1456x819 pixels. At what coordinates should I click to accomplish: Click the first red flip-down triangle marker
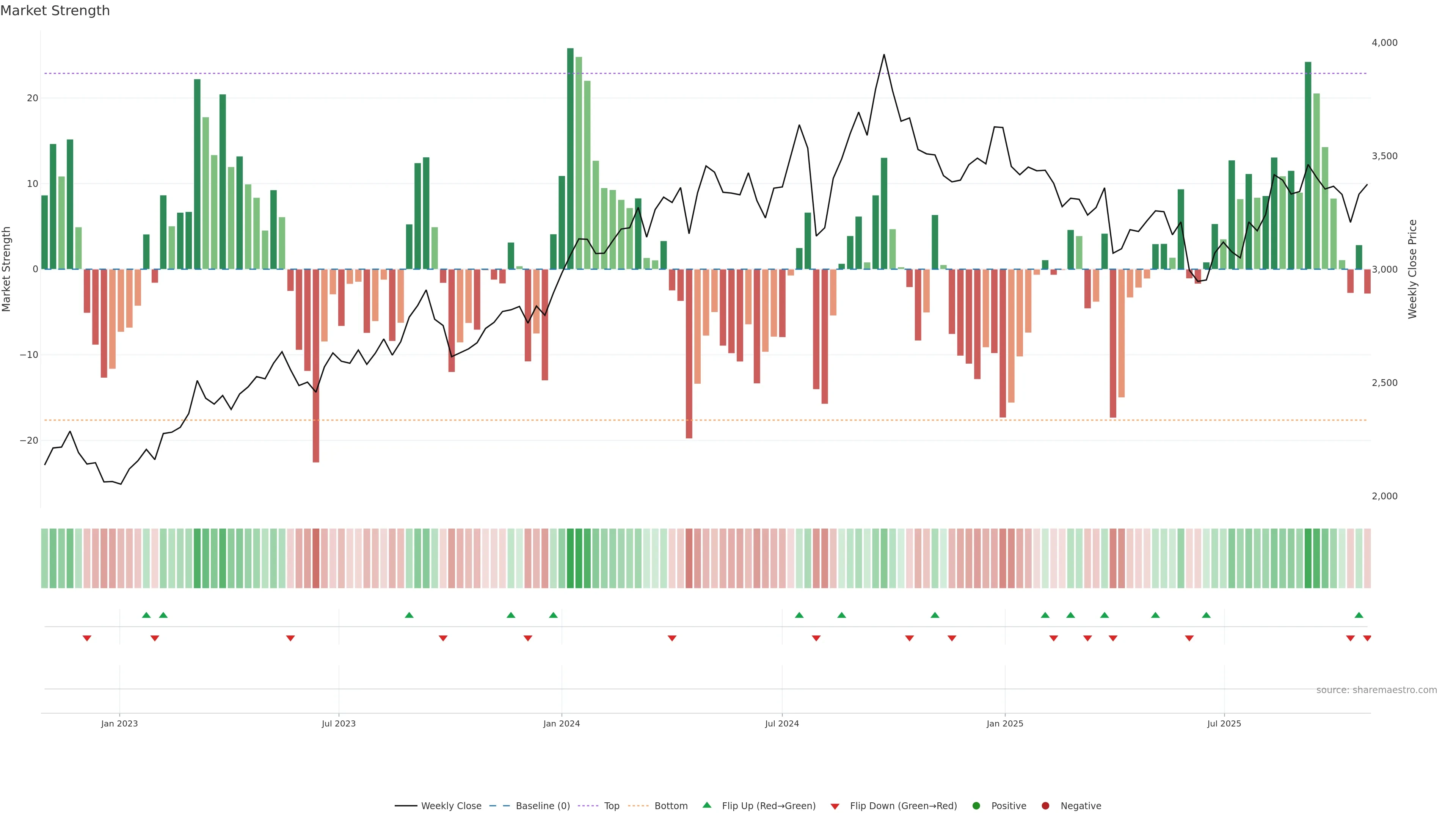click(x=87, y=638)
